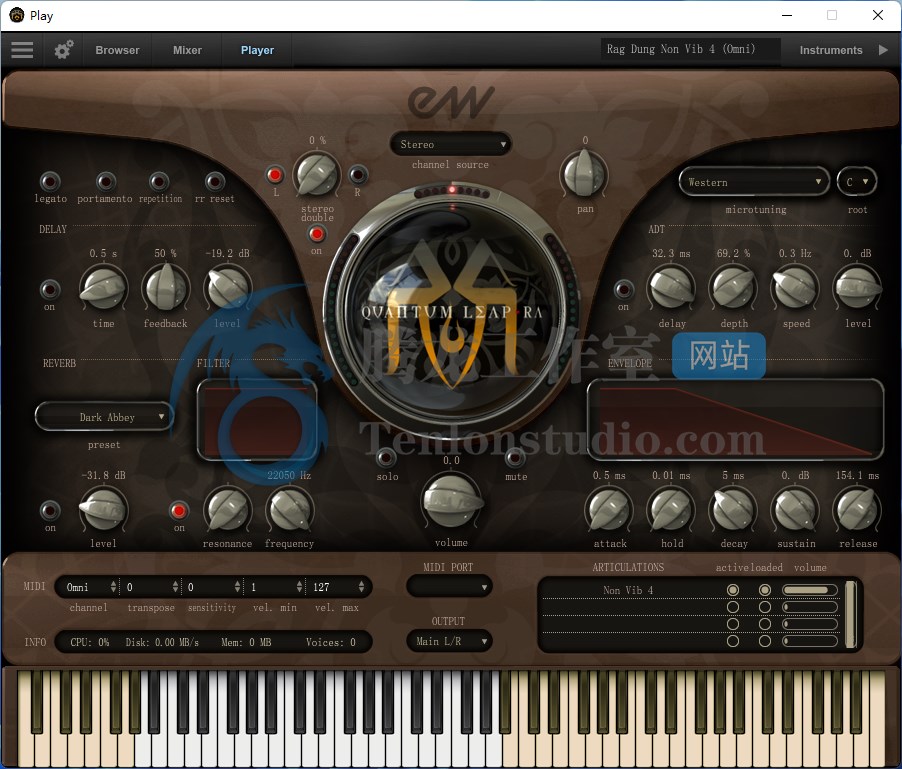
Task: Click the envelope hold knob
Action: (x=671, y=509)
